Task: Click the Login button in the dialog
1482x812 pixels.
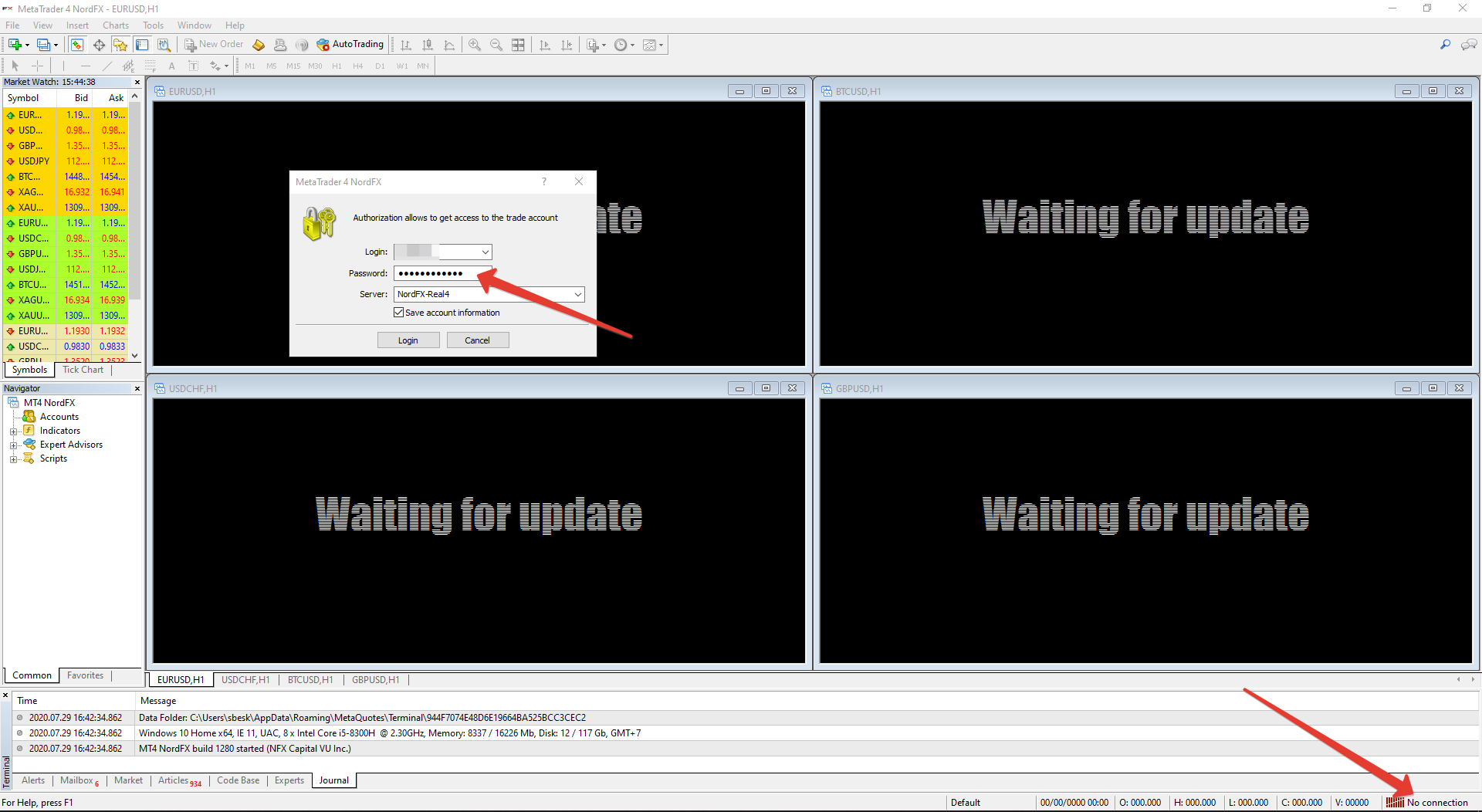Action: click(x=408, y=340)
